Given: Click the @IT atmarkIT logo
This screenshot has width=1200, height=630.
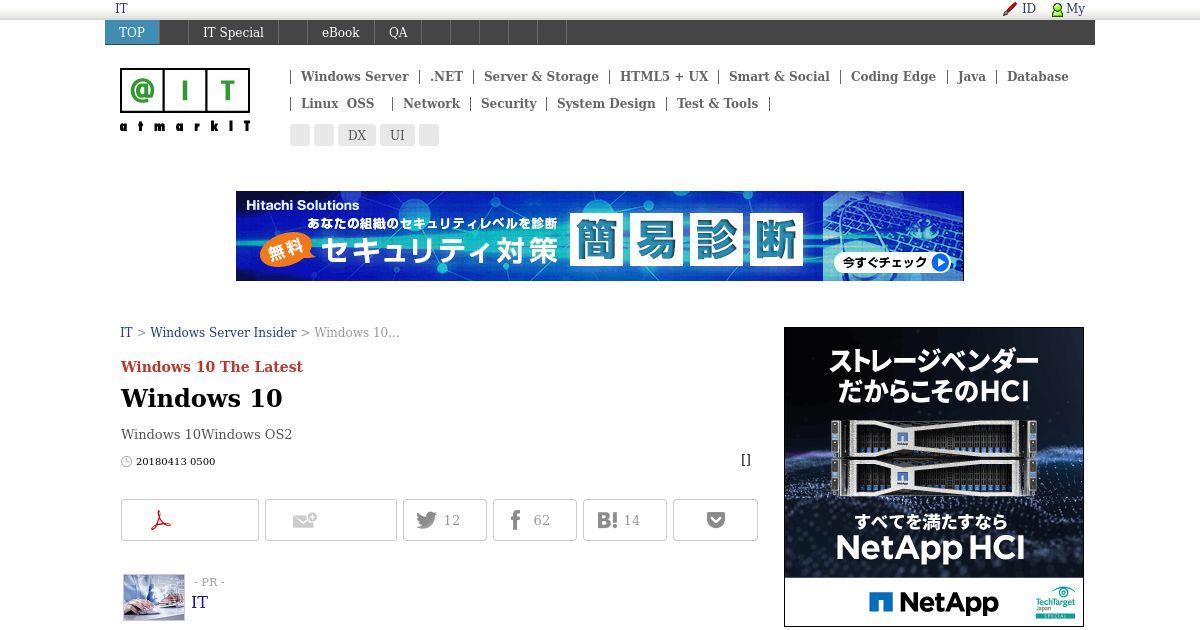Looking at the screenshot, I should (x=185, y=100).
